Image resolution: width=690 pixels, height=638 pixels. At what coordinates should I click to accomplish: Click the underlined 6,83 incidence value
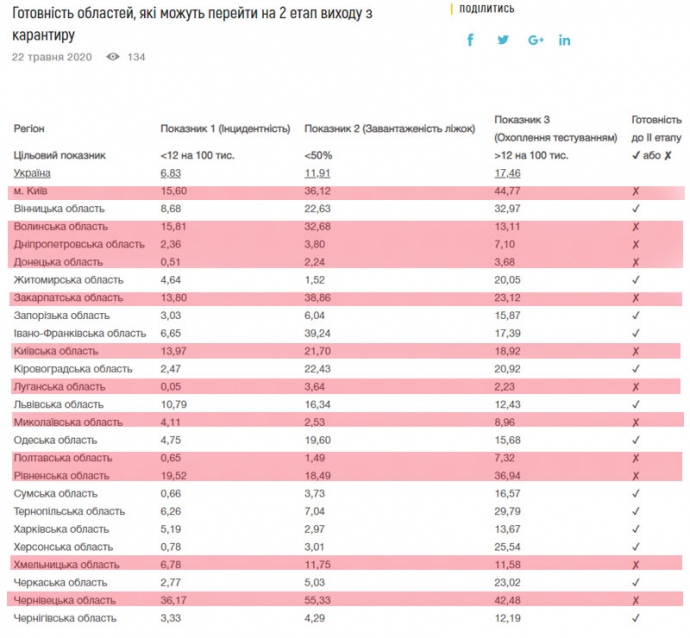[x=171, y=173]
